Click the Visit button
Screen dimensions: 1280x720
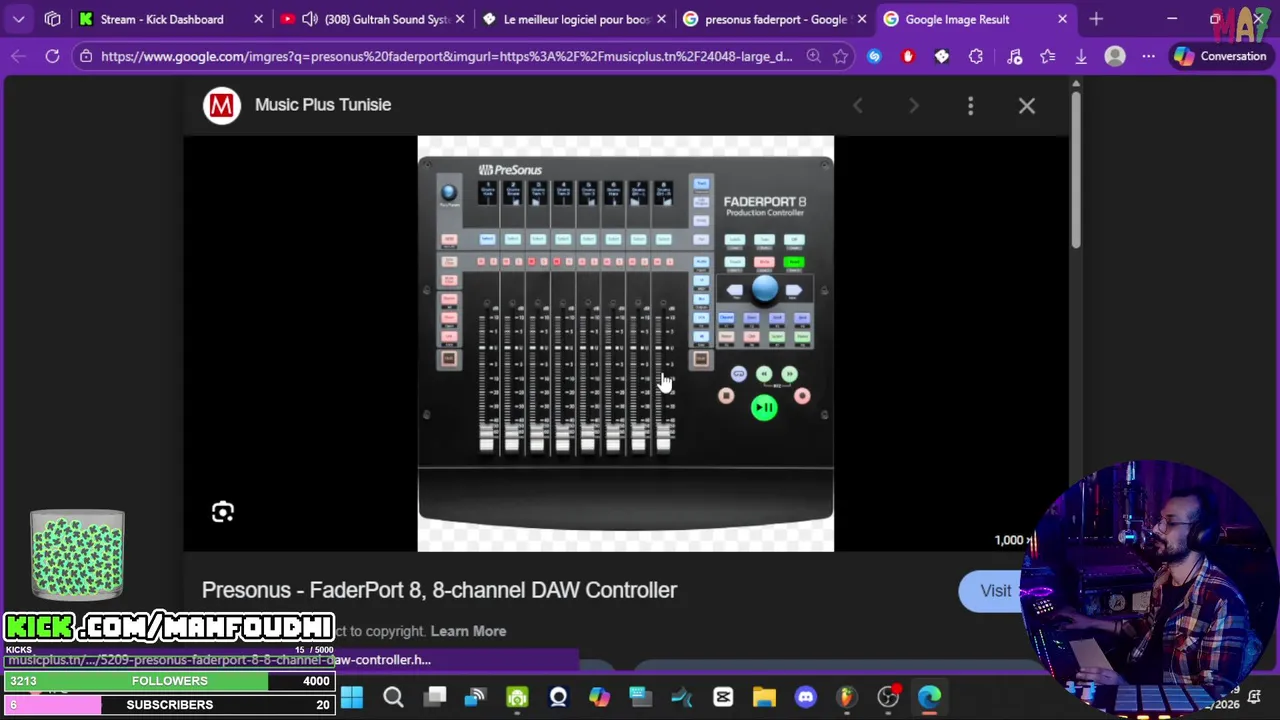pos(995,591)
